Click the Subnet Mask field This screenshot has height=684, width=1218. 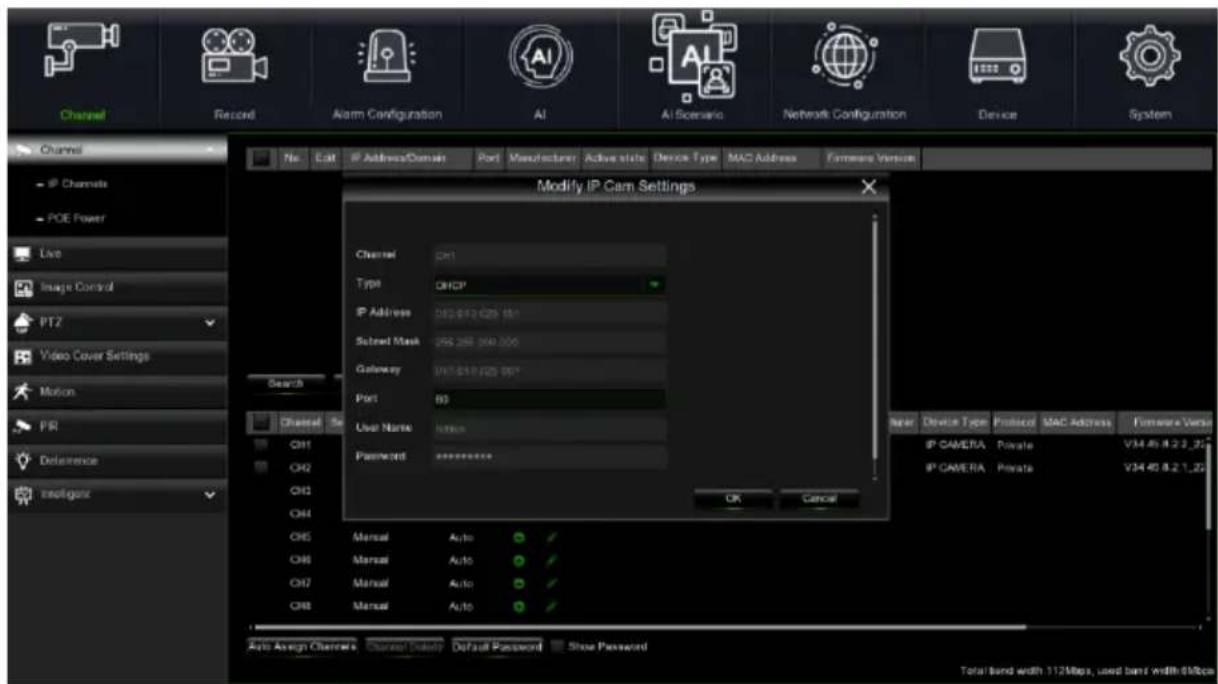tap(548, 342)
